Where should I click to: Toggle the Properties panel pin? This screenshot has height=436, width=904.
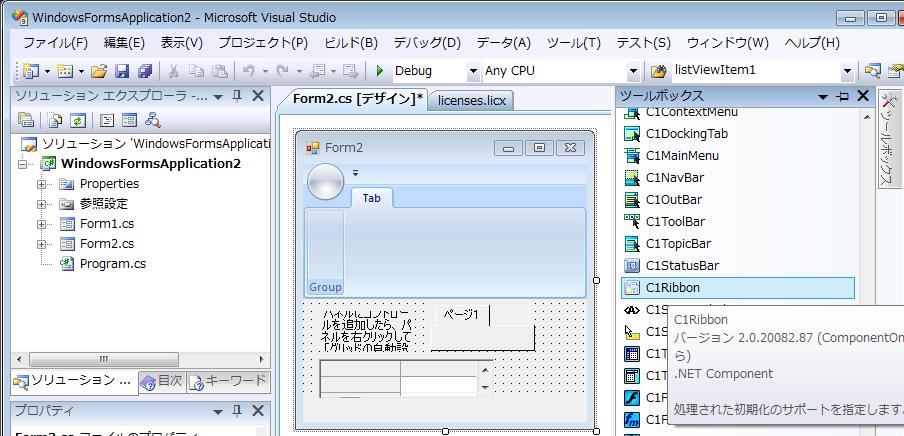[x=237, y=411]
